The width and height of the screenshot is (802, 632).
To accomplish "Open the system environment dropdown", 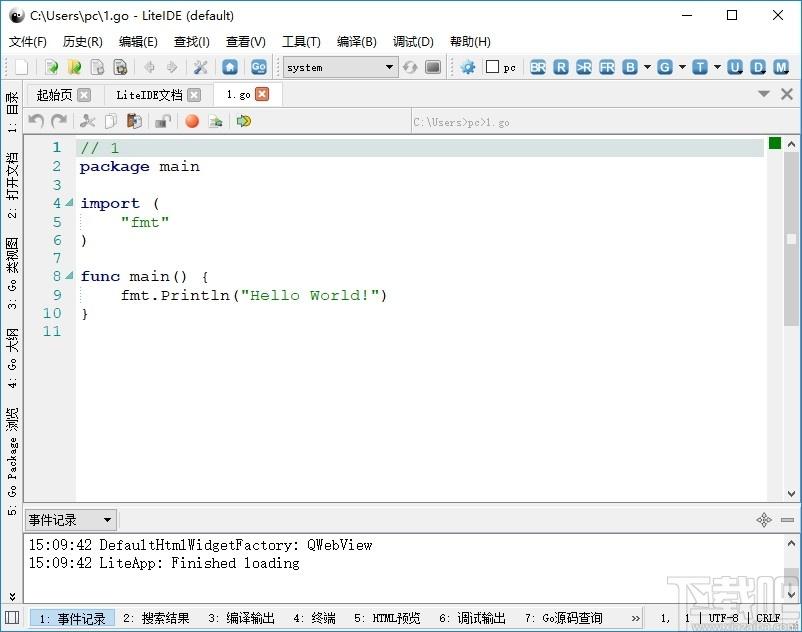I will (x=340, y=67).
